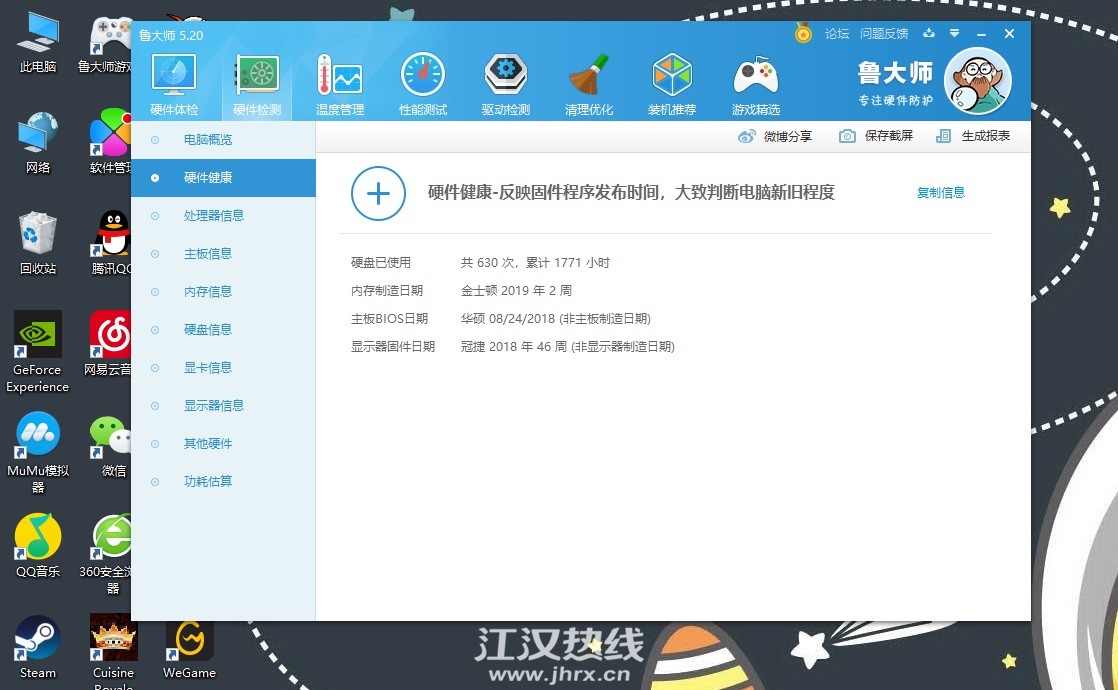Viewport: 1118px width, 690px height.
Task: Click the 鲁大师 mascot avatar
Action: click(978, 81)
